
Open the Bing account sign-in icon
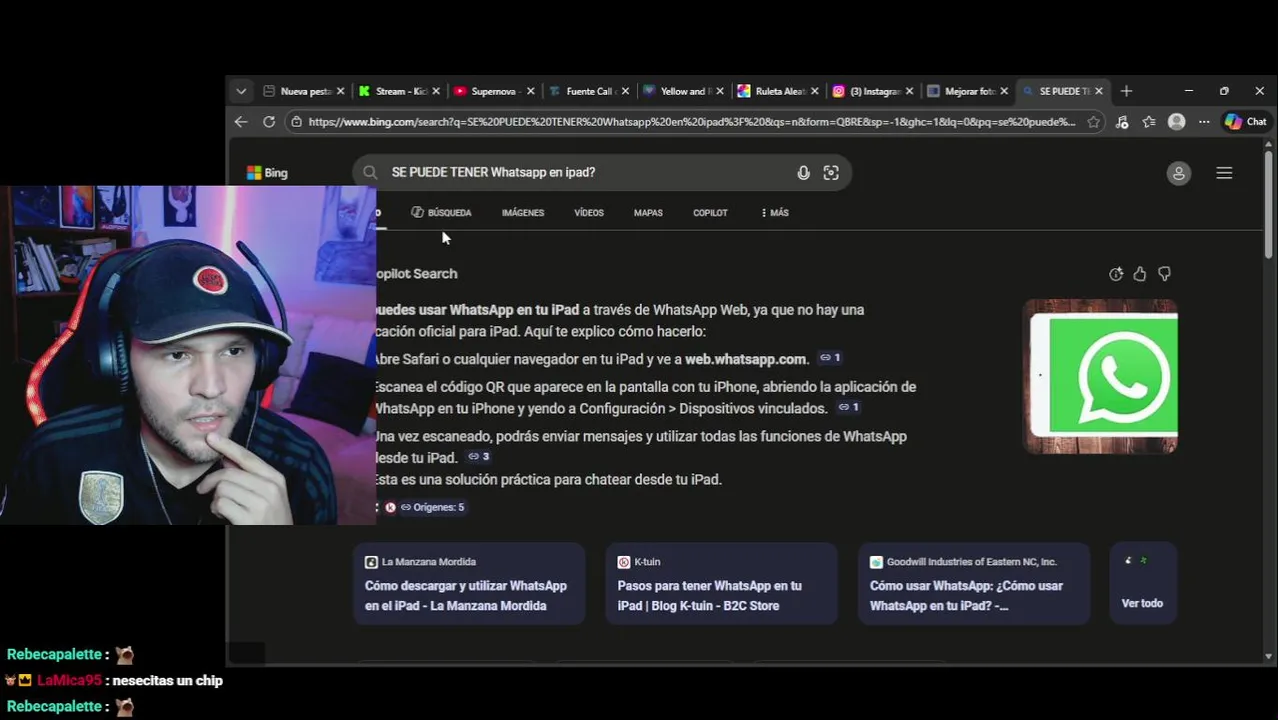click(1179, 173)
